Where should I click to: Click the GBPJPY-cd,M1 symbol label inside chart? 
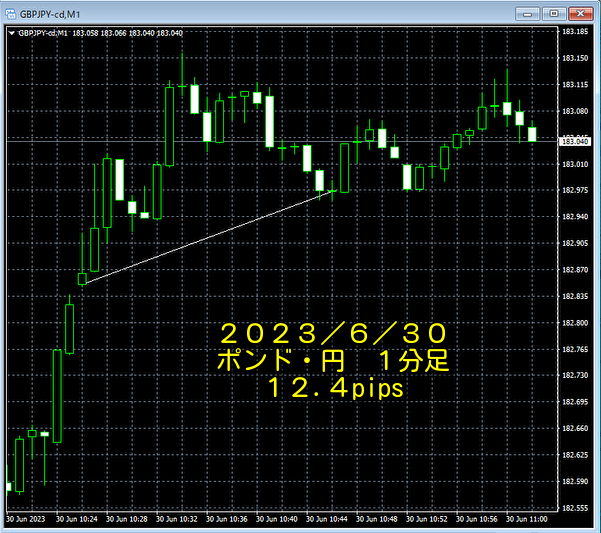point(43,33)
